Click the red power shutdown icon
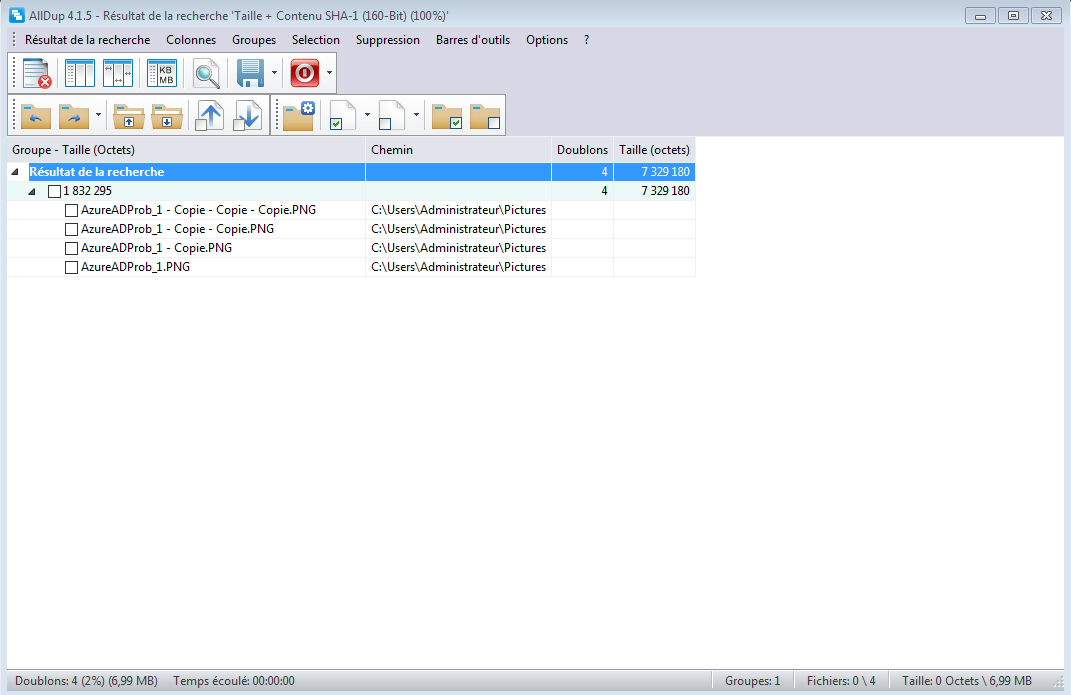The width and height of the screenshot is (1071, 695). tap(304, 74)
